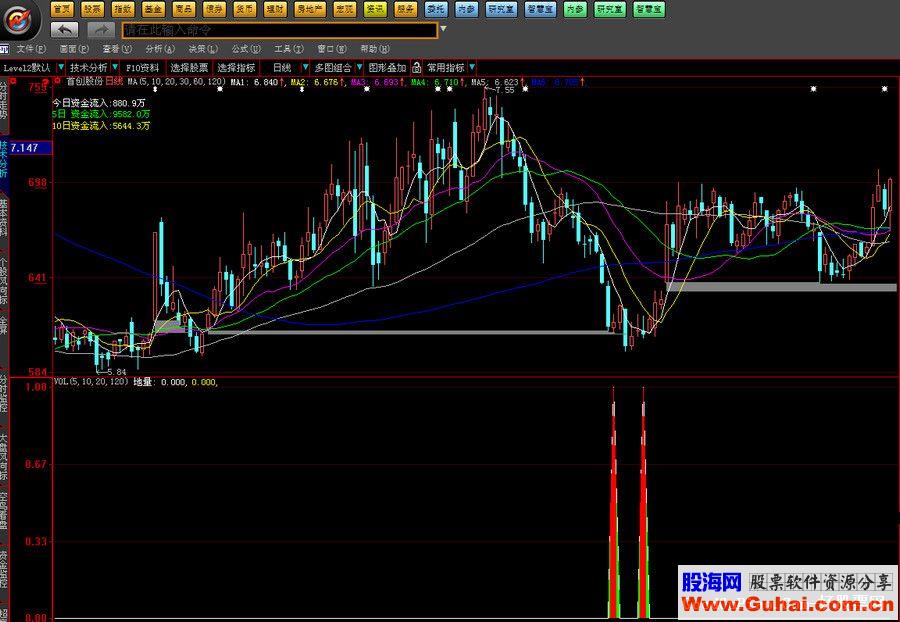Expand the 日线 period dropdown arrow
Image resolution: width=900 pixels, height=622 pixels.
pos(305,67)
